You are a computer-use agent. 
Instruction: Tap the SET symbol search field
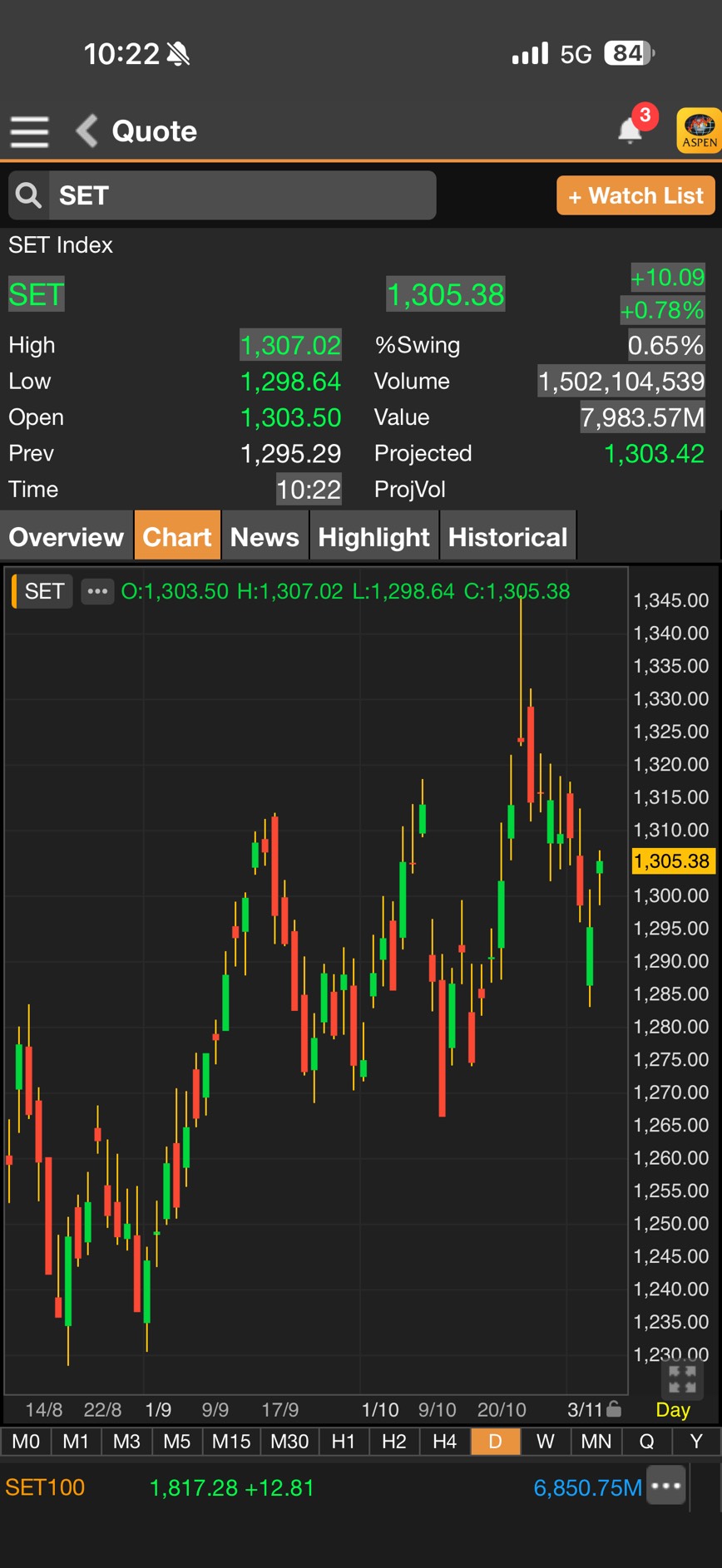241,195
